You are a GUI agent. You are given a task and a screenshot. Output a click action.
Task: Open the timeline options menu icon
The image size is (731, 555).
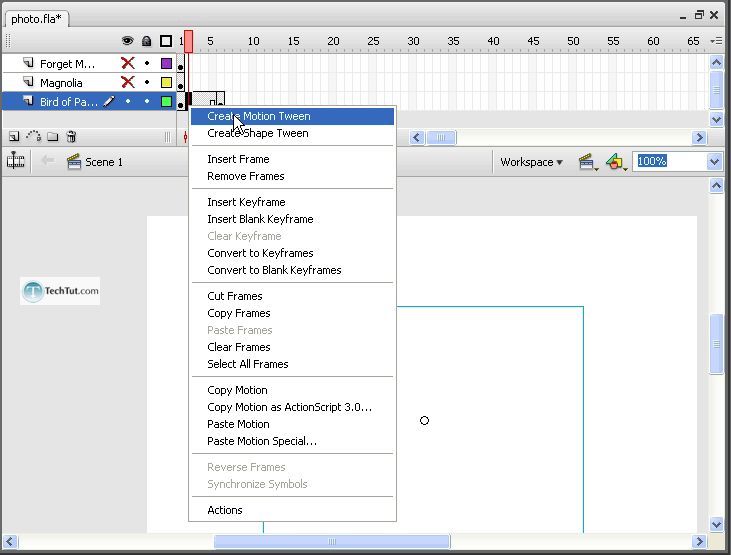(x=717, y=41)
